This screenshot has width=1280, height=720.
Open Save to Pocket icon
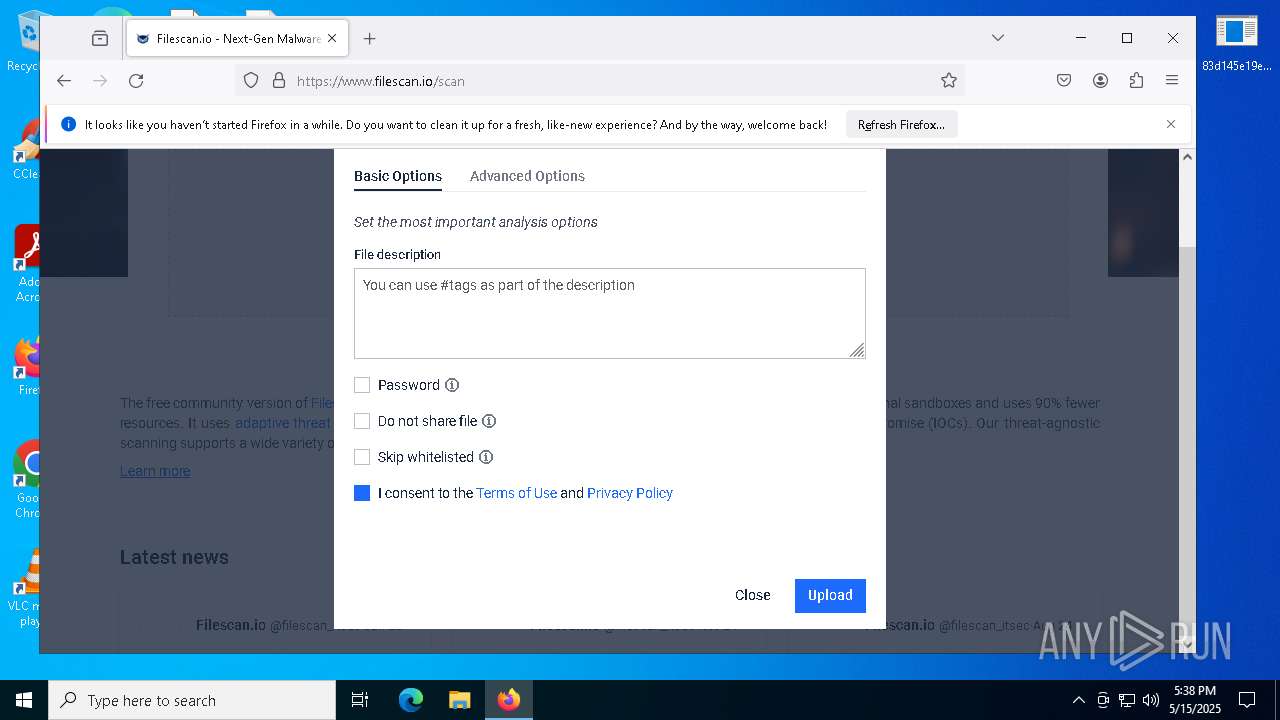(x=1064, y=81)
